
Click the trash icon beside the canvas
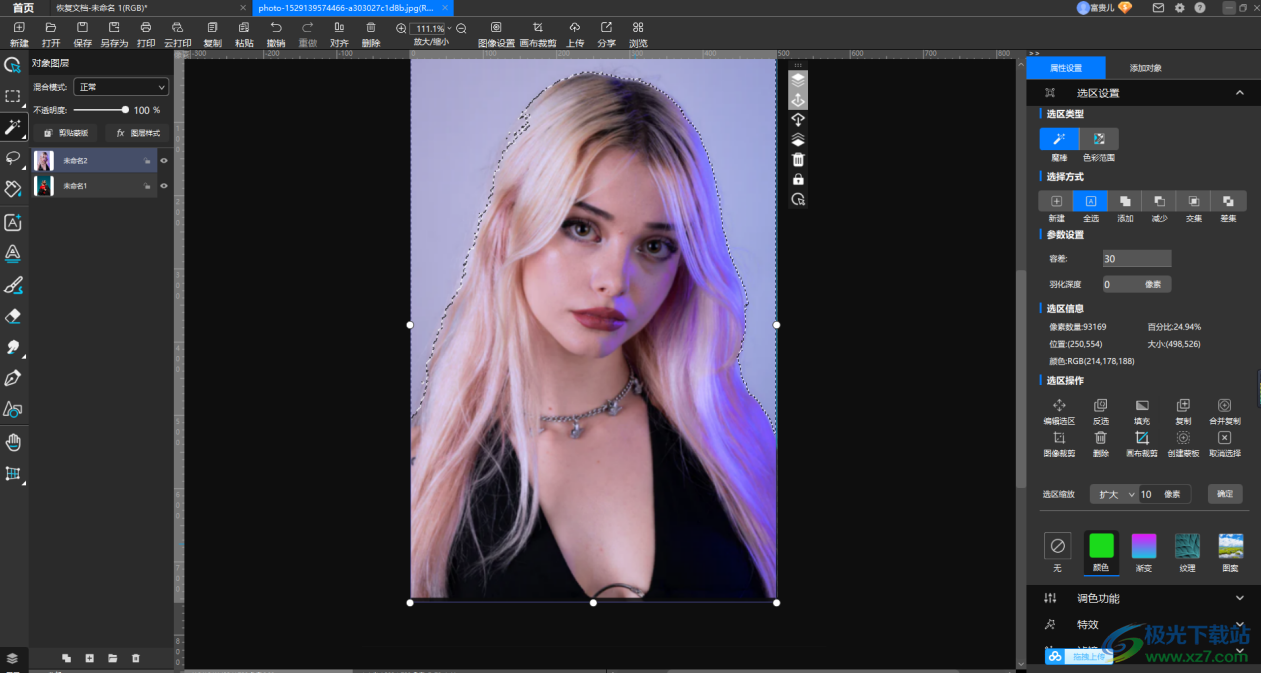[798, 160]
